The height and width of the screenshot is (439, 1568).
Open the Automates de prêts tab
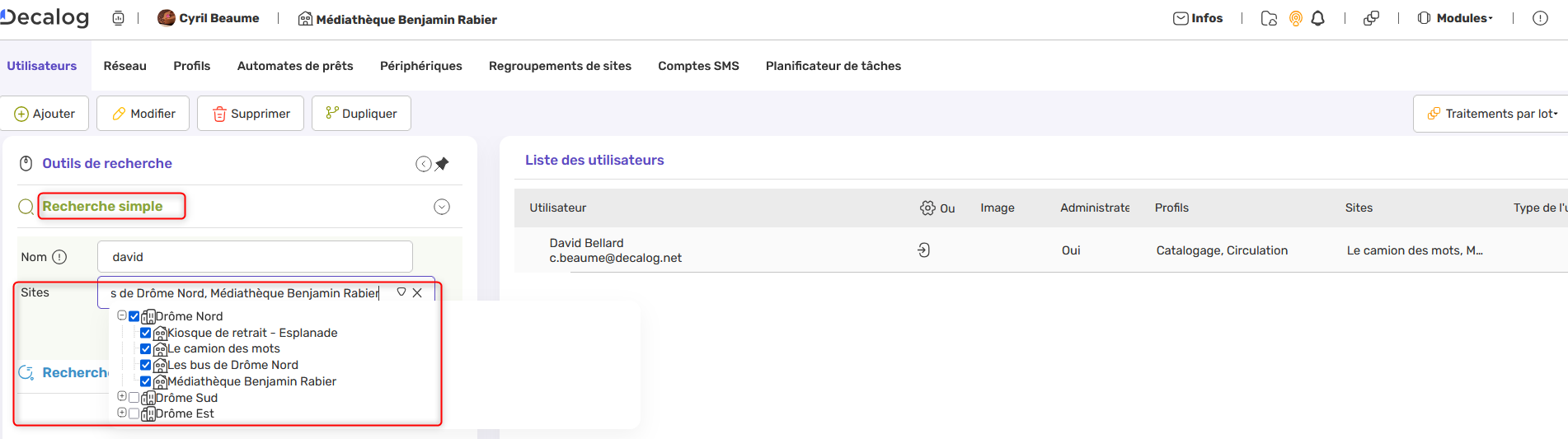pos(295,66)
